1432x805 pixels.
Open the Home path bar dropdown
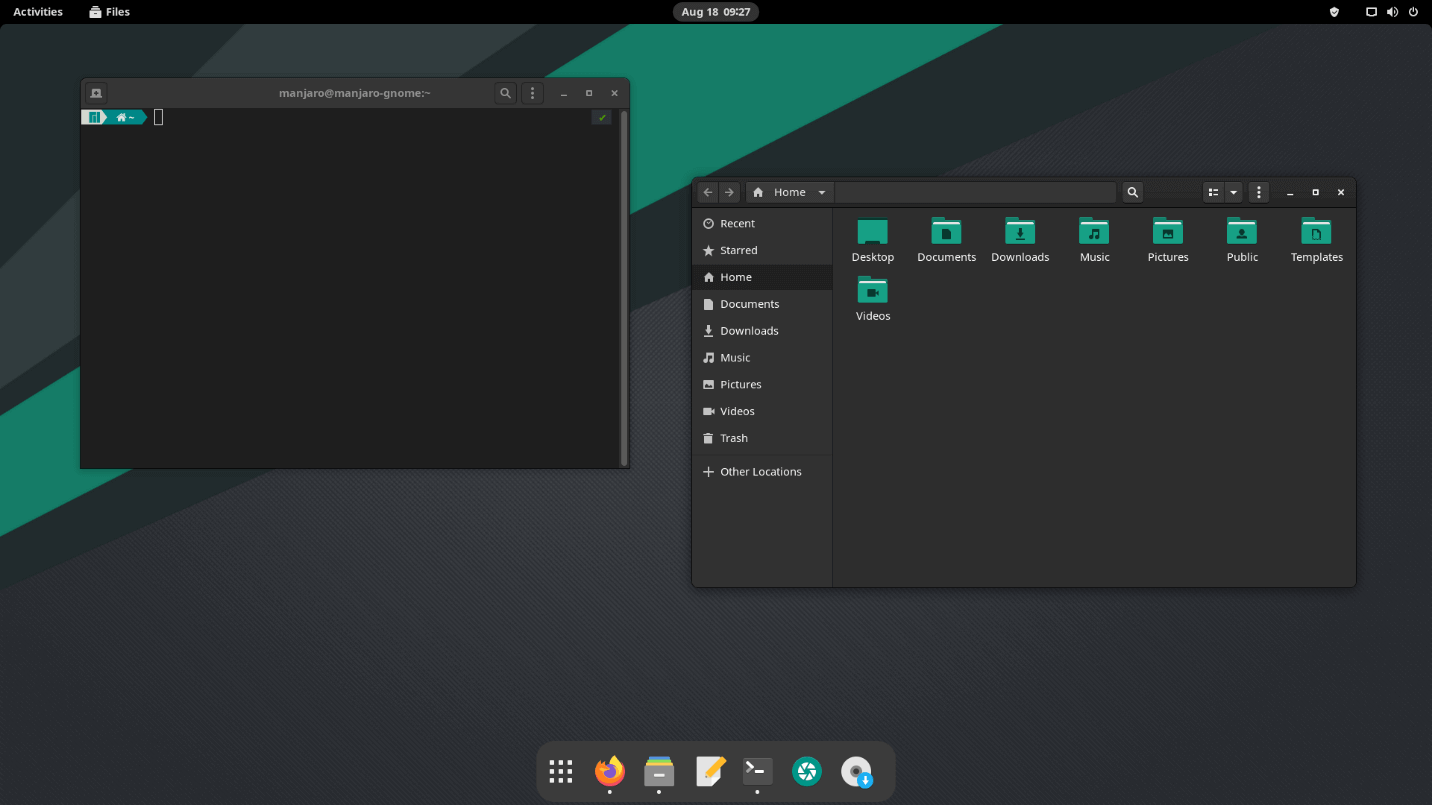coord(821,192)
